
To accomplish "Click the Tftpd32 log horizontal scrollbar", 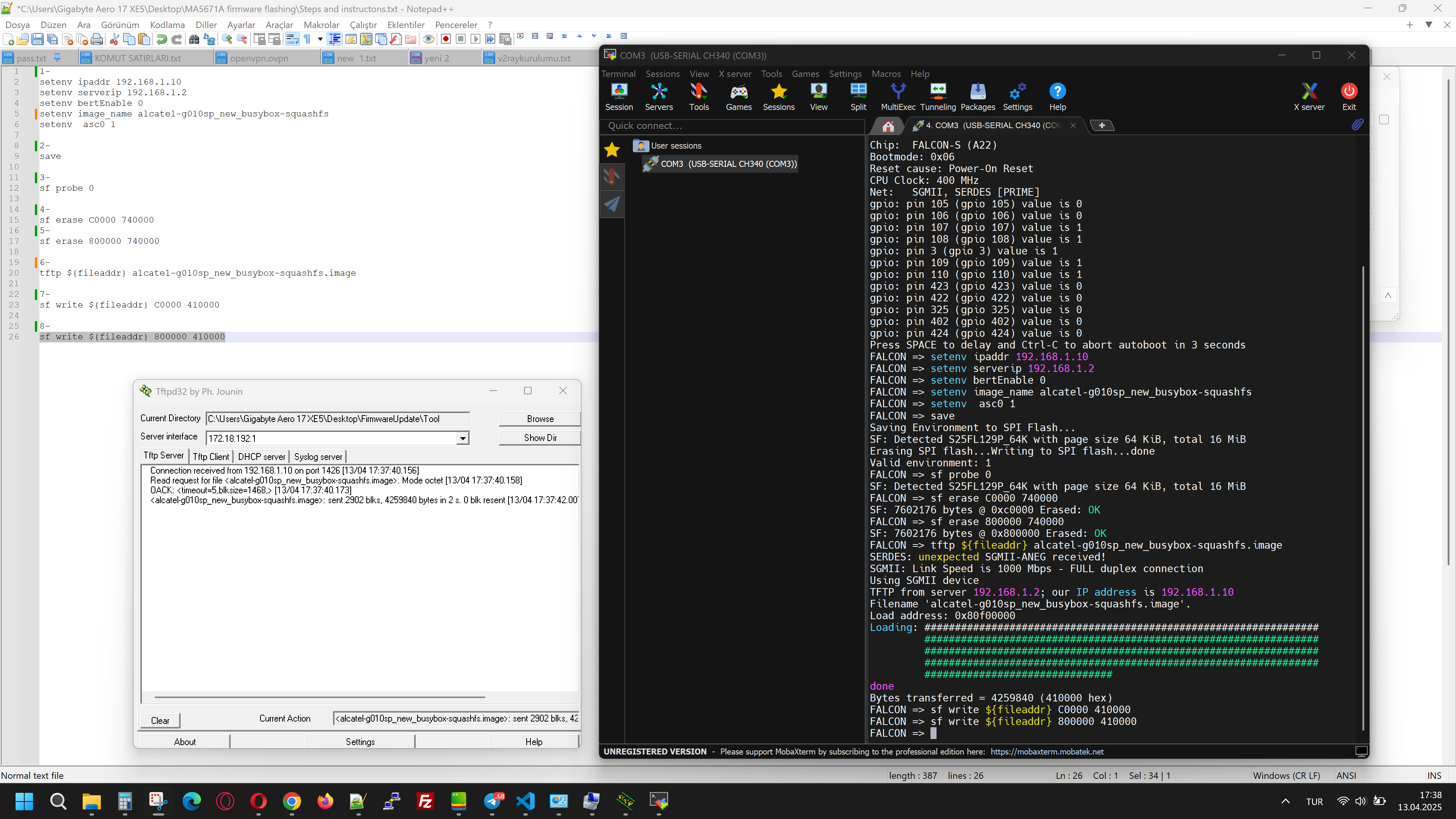I will click(320, 697).
